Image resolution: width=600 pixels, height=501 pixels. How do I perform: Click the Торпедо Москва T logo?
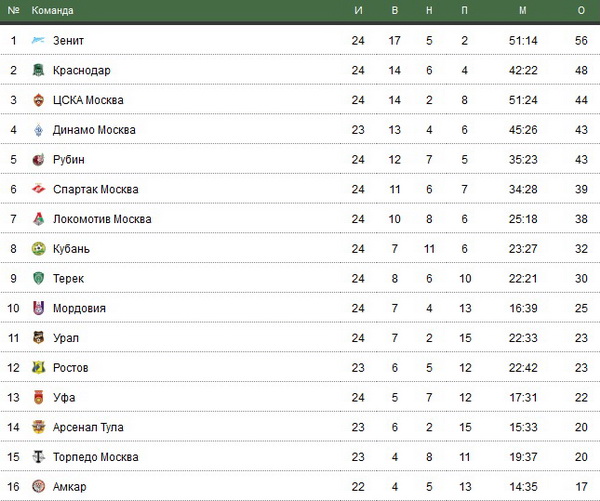click(38, 457)
